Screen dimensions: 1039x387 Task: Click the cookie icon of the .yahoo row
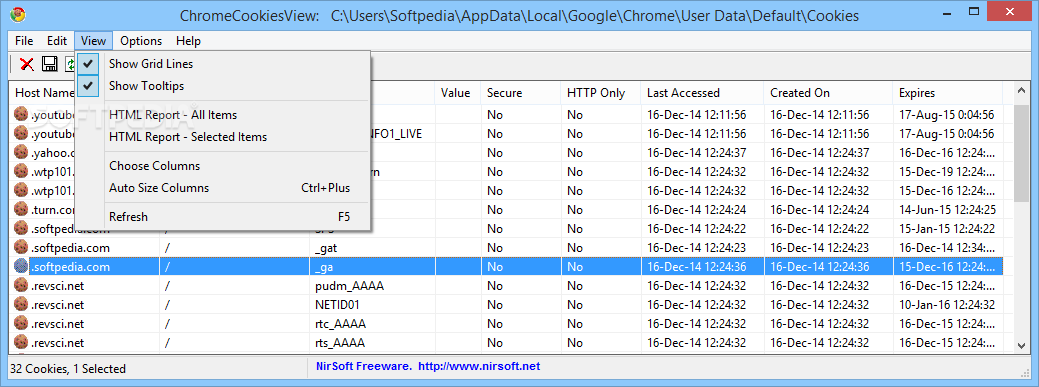tap(22, 152)
